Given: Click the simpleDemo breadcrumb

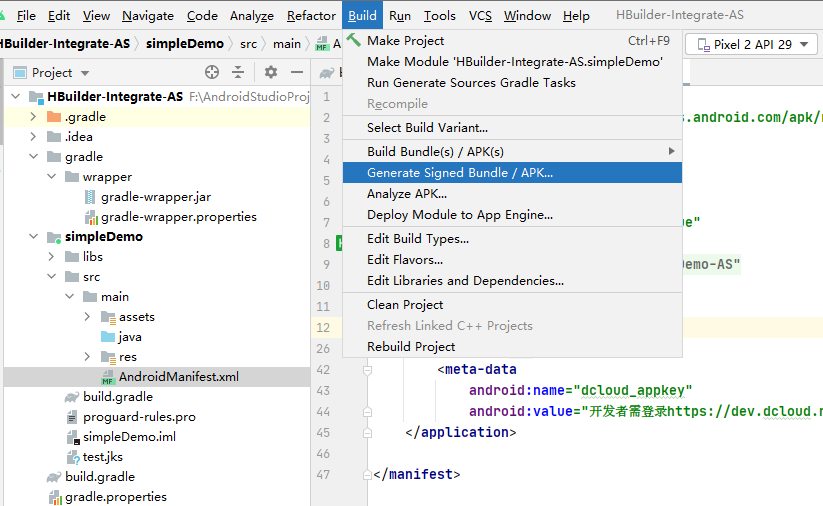Looking at the screenshot, I should click(185, 44).
